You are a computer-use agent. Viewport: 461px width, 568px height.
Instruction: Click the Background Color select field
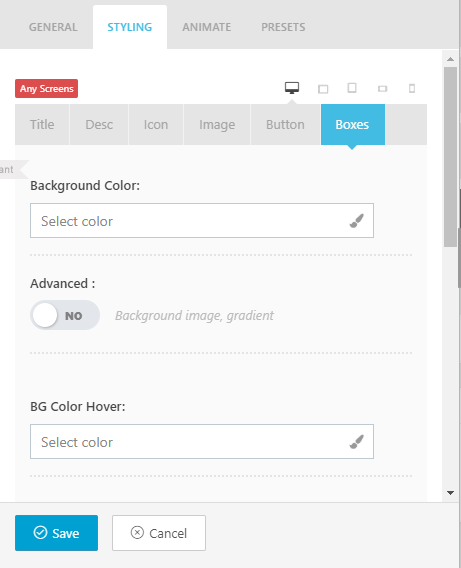202,221
